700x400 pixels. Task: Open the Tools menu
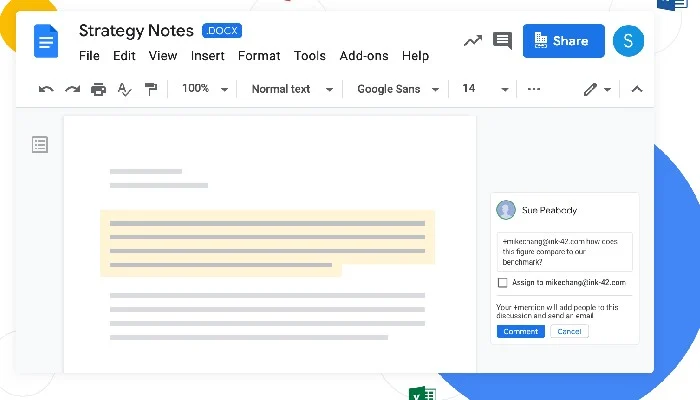[x=310, y=56]
